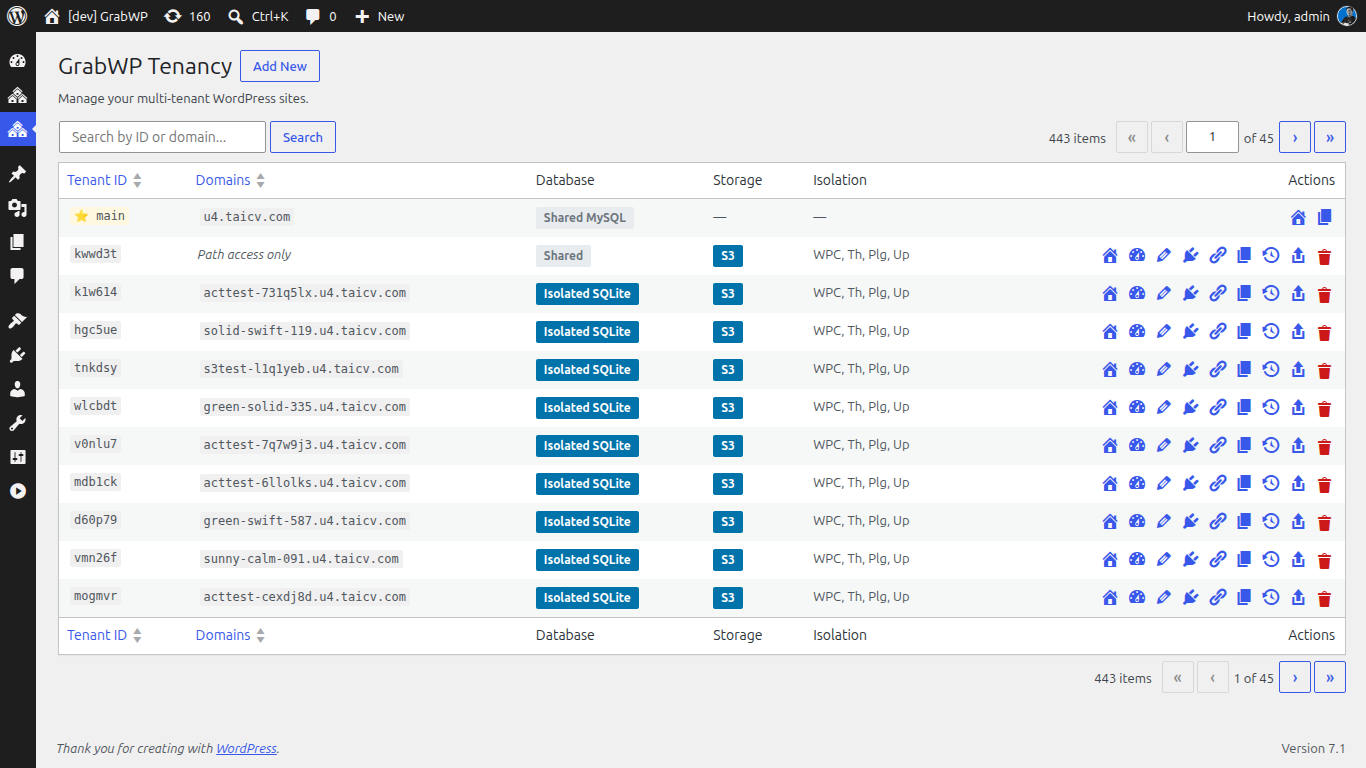Open [dev] GrabWP site menu
The width and height of the screenshot is (1366, 768).
tap(96, 16)
